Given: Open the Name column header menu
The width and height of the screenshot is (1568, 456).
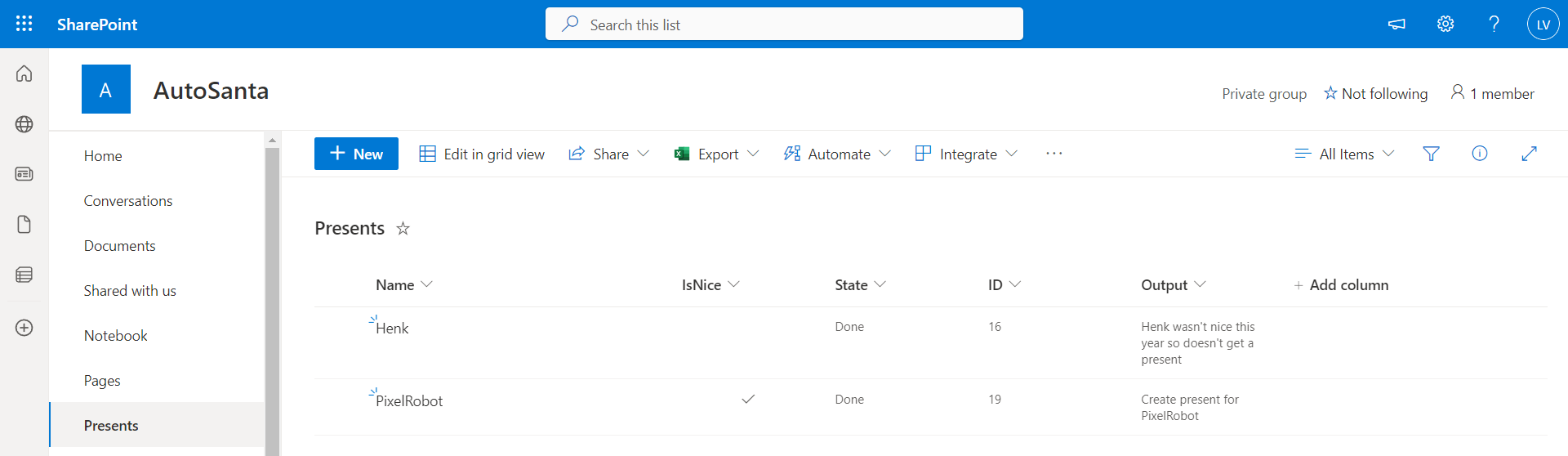Looking at the screenshot, I should [x=404, y=284].
